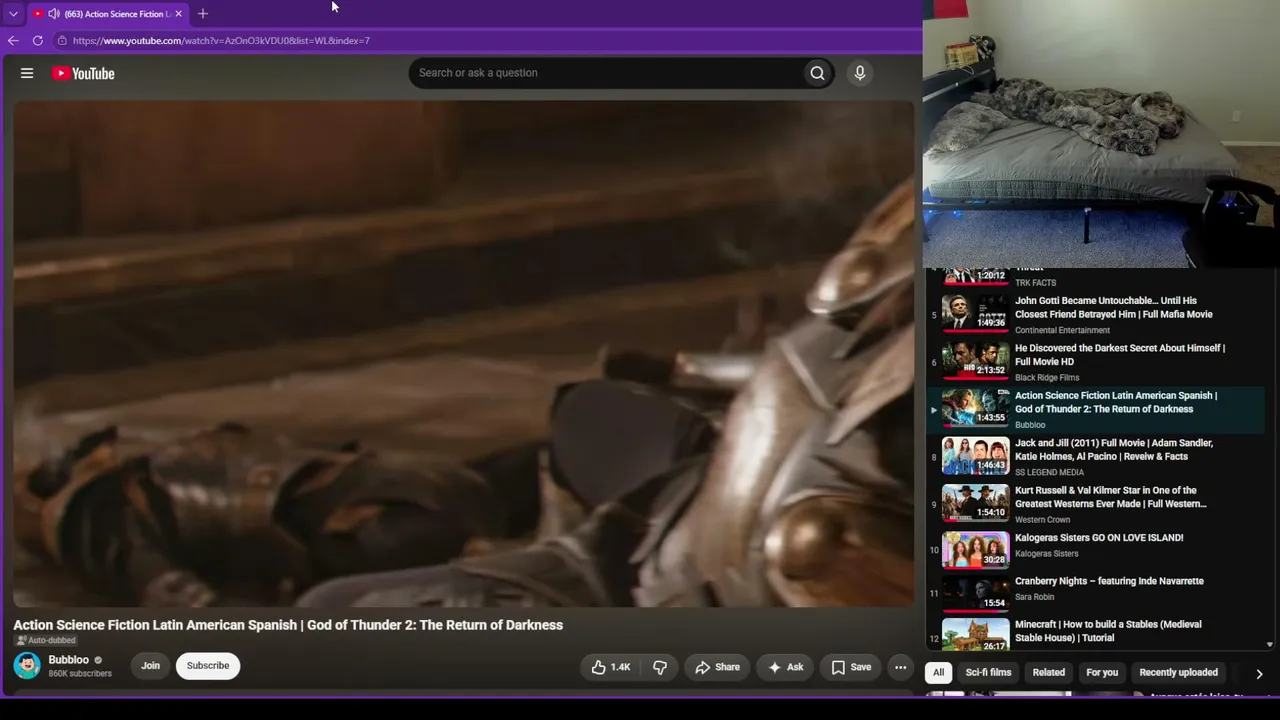Open the Ask AI button
The image size is (1280, 720).
786,667
